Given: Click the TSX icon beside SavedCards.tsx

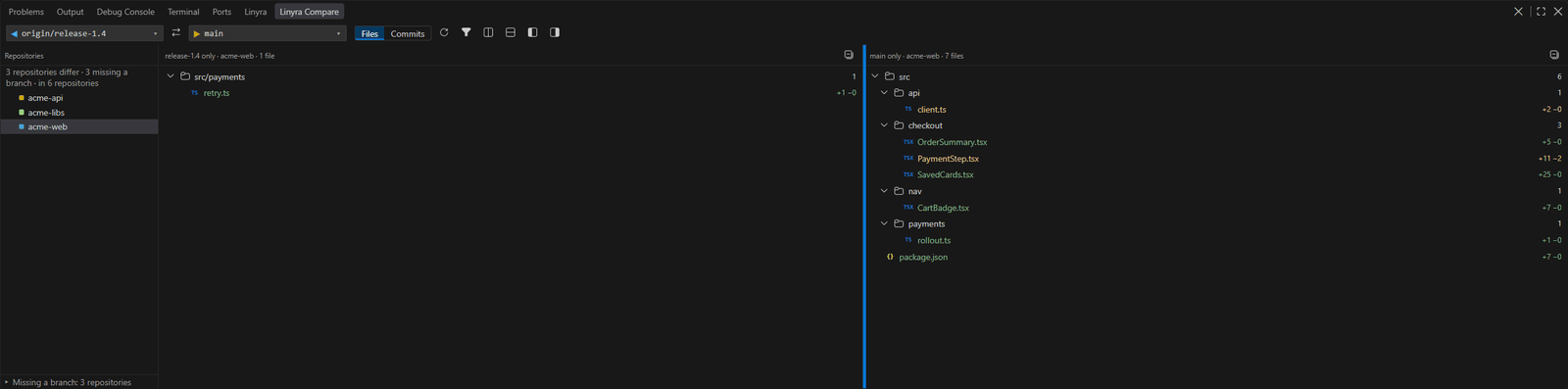Looking at the screenshot, I should [908, 174].
